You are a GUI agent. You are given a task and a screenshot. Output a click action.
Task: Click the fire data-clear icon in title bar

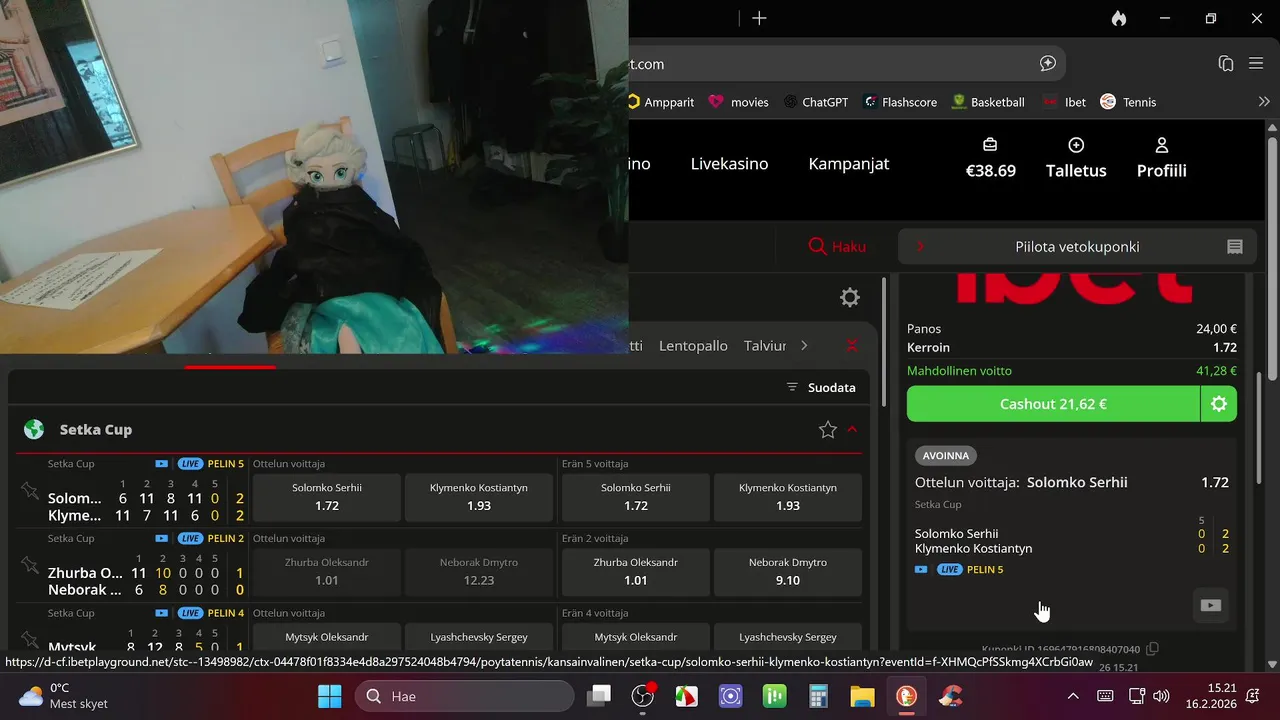point(1118,18)
